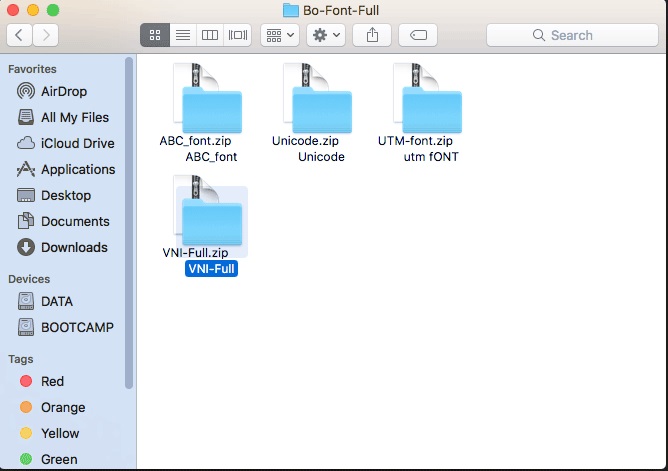Switch to icon view in toolbar
Image resolution: width=668 pixels, height=471 pixels.
pyautogui.click(x=155, y=35)
